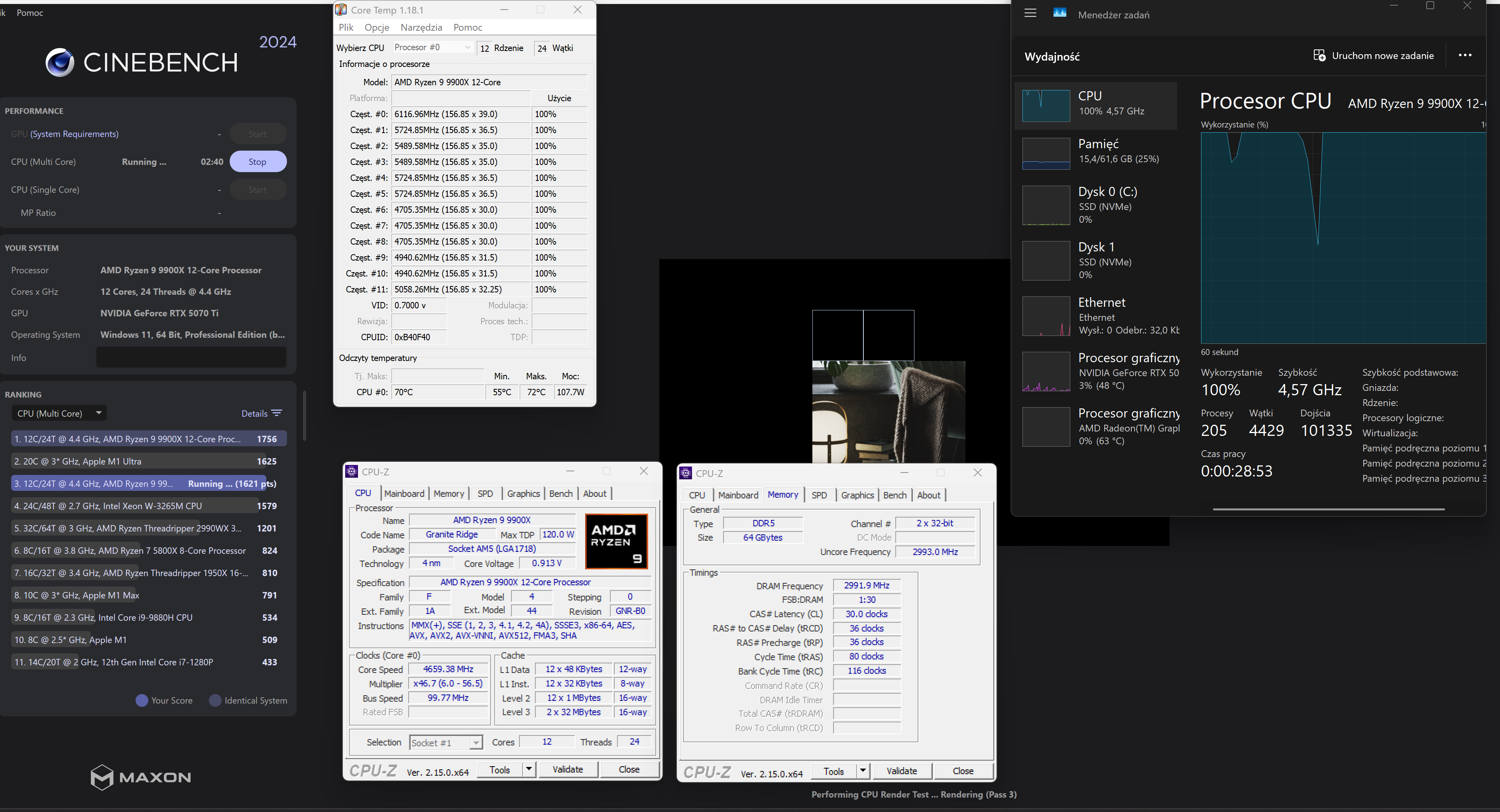Click the Maxon logo at bottom
The width and height of the screenshot is (1500, 812).
click(141, 777)
